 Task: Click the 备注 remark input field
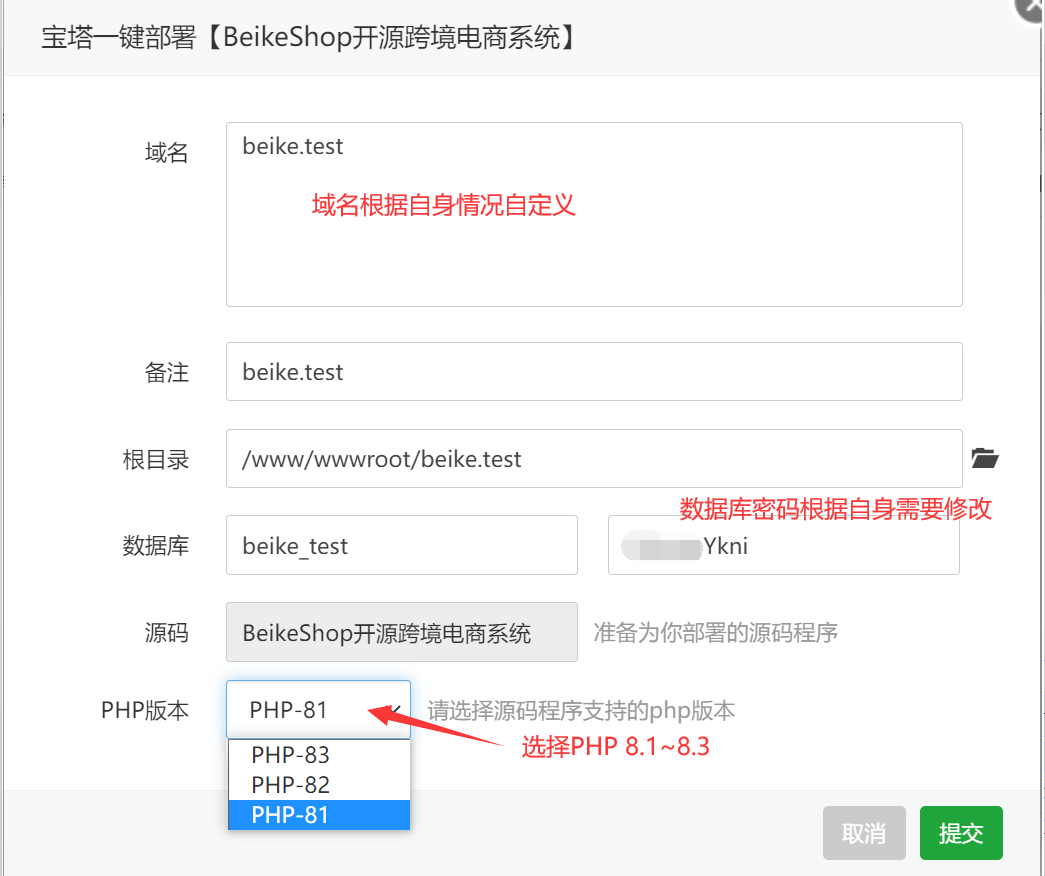pyautogui.click(x=594, y=371)
